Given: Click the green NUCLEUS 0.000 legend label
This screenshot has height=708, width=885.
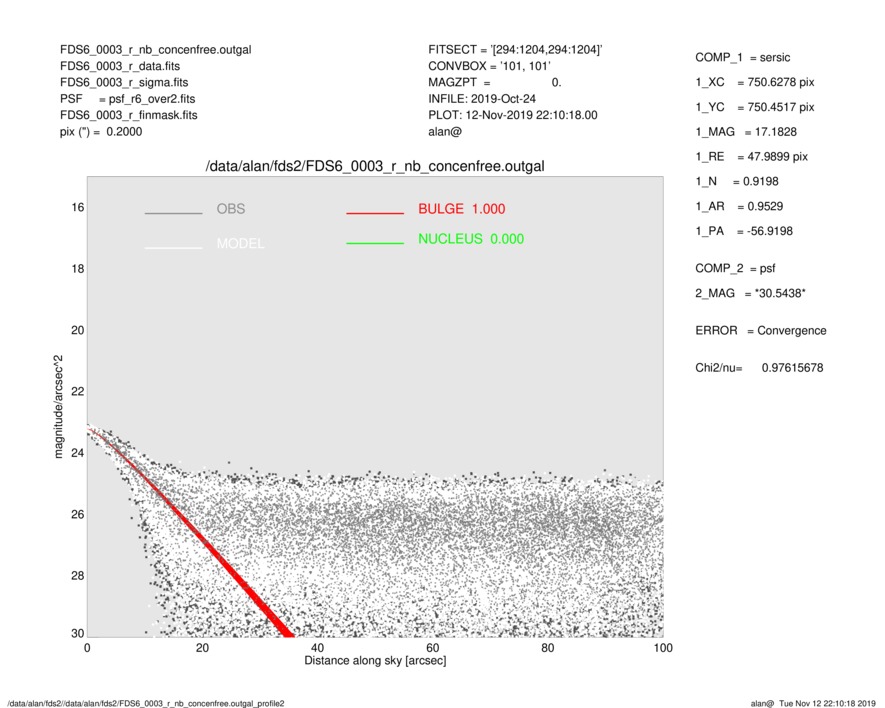Looking at the screenshot, I should pyautogui.click(x=471, y=239).
